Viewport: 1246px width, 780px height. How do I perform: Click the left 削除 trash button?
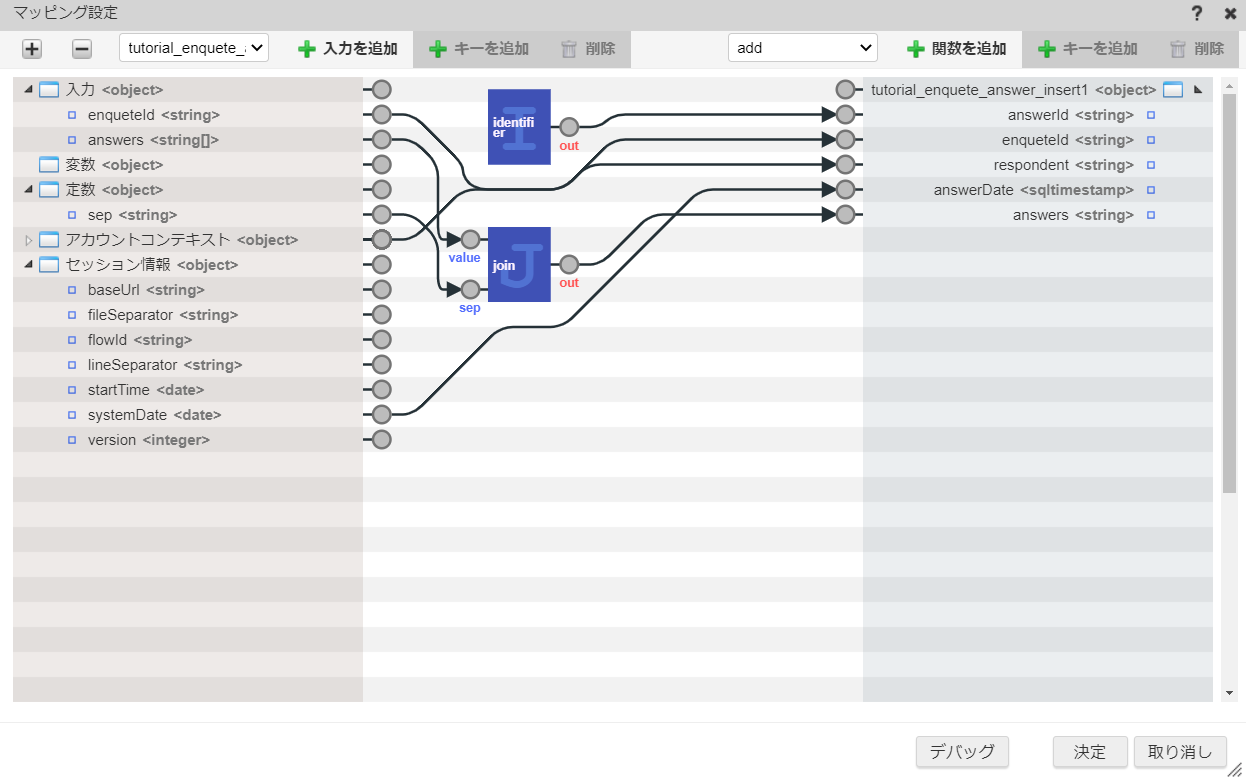coord(588,49)
